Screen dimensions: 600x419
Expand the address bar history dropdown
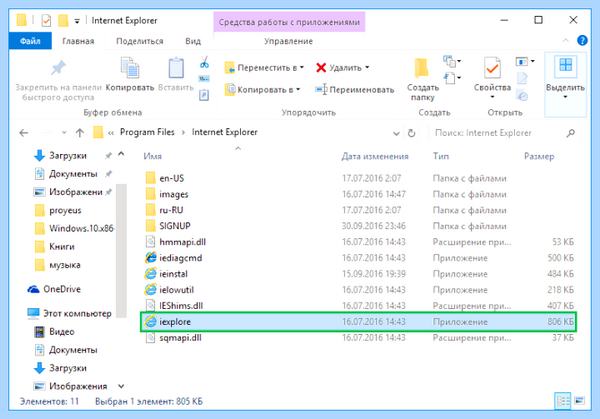point(396,133)
